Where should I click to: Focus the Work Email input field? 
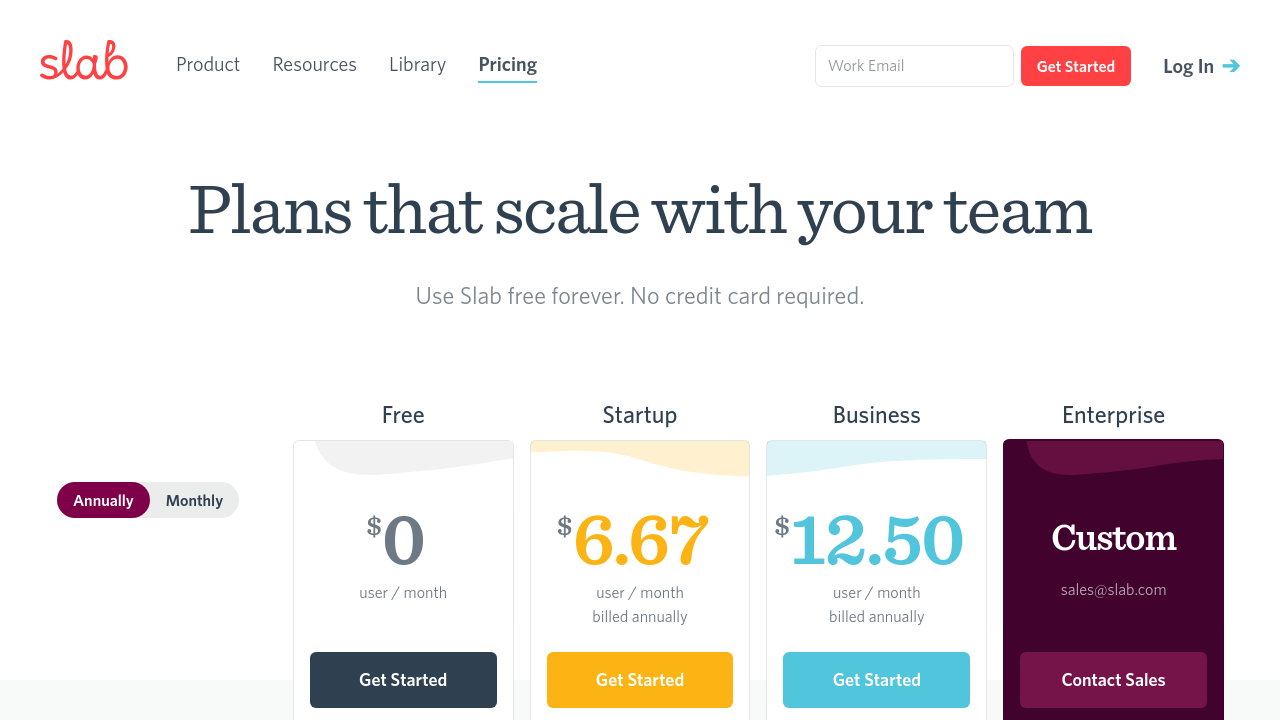pyautogui.click(x=914, y=66)
